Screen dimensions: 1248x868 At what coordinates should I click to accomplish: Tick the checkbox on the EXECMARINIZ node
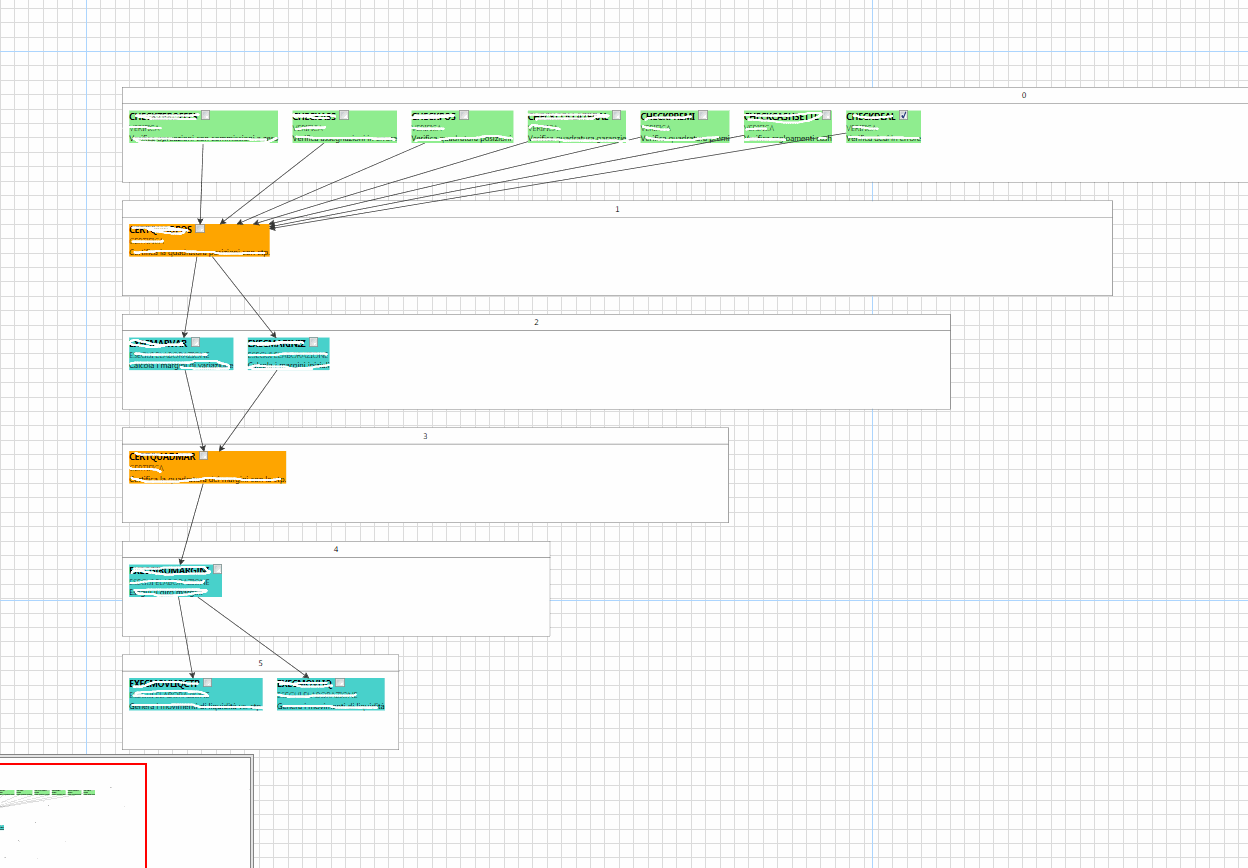[313, 342]
